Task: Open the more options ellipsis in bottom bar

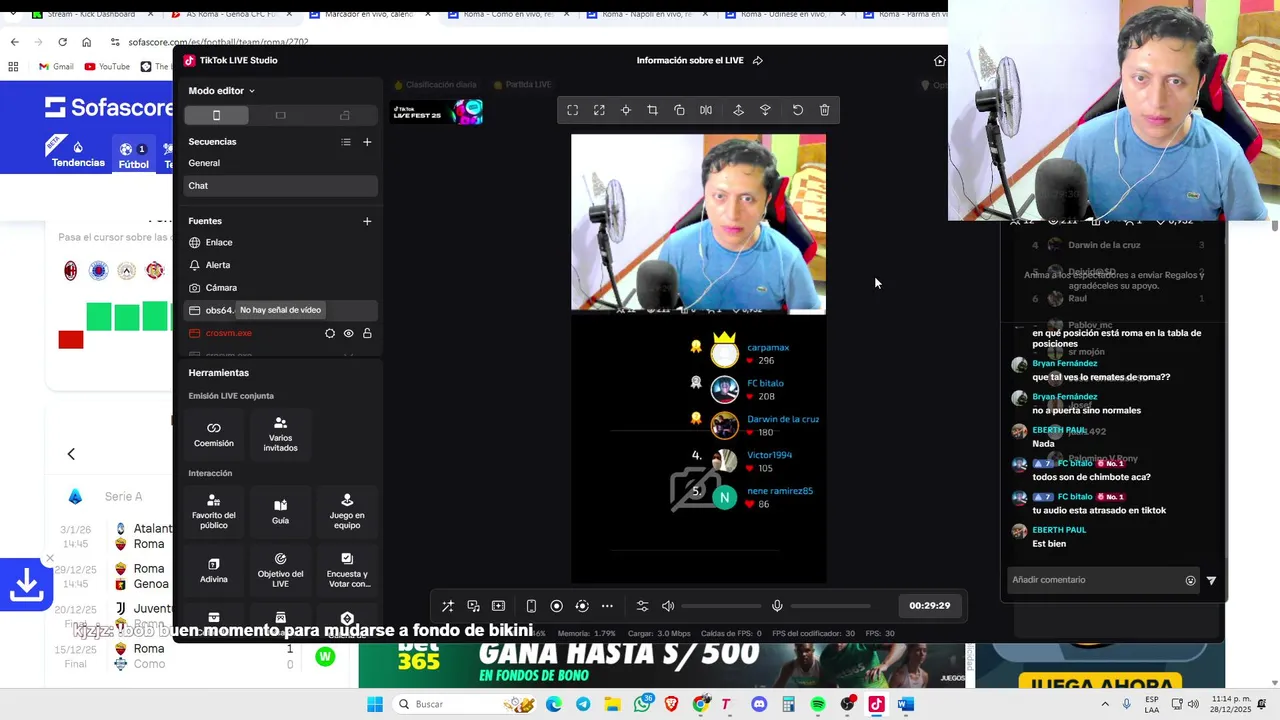Action: [607, 606]
